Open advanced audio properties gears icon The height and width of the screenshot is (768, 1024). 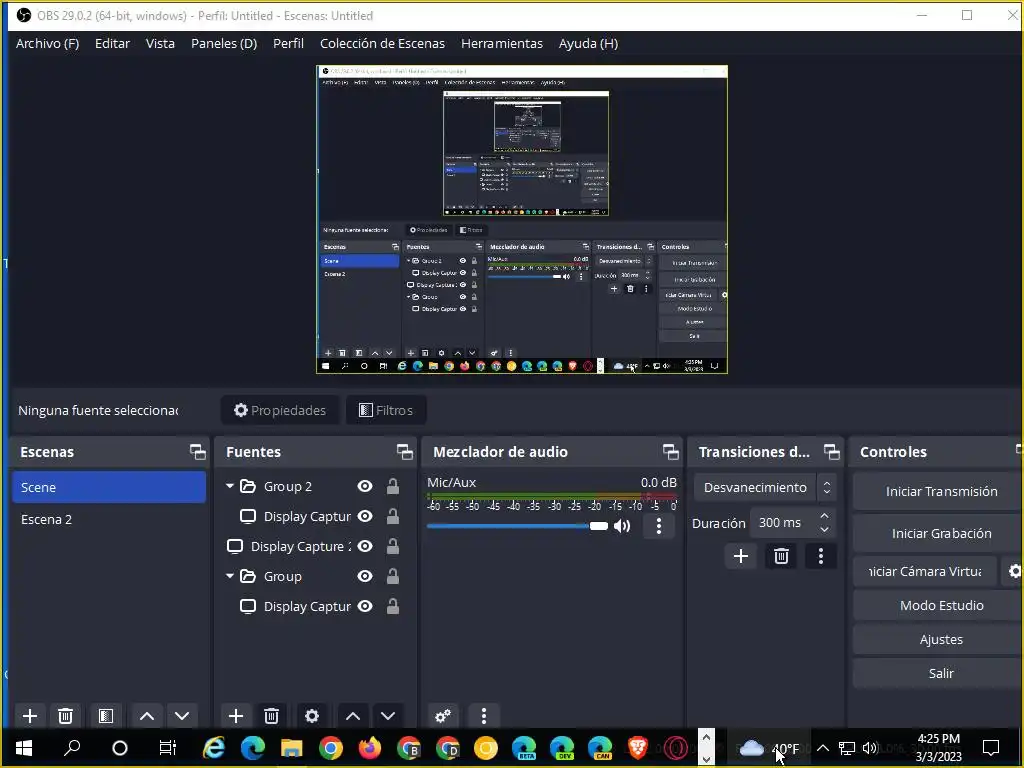443,716
